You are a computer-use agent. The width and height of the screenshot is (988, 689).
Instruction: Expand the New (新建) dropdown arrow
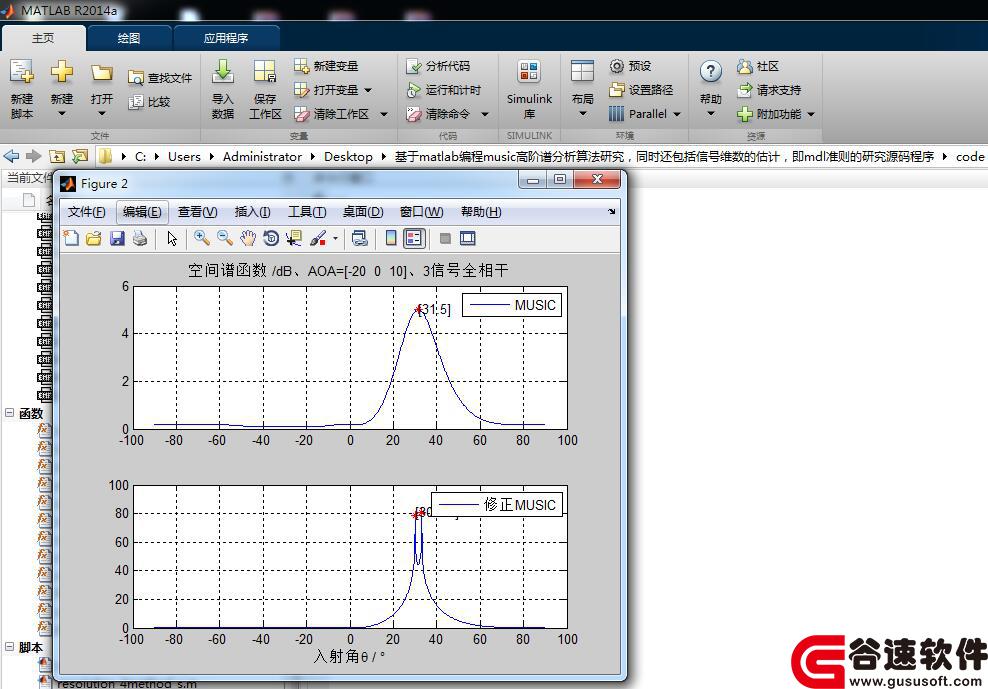point(62,114)
